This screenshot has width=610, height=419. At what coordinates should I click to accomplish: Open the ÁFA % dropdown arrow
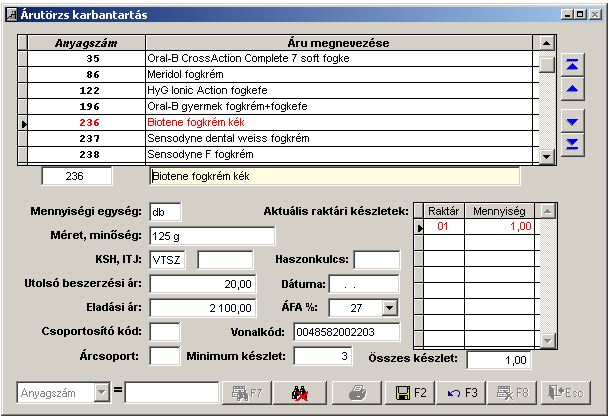(x=389, y=308)
